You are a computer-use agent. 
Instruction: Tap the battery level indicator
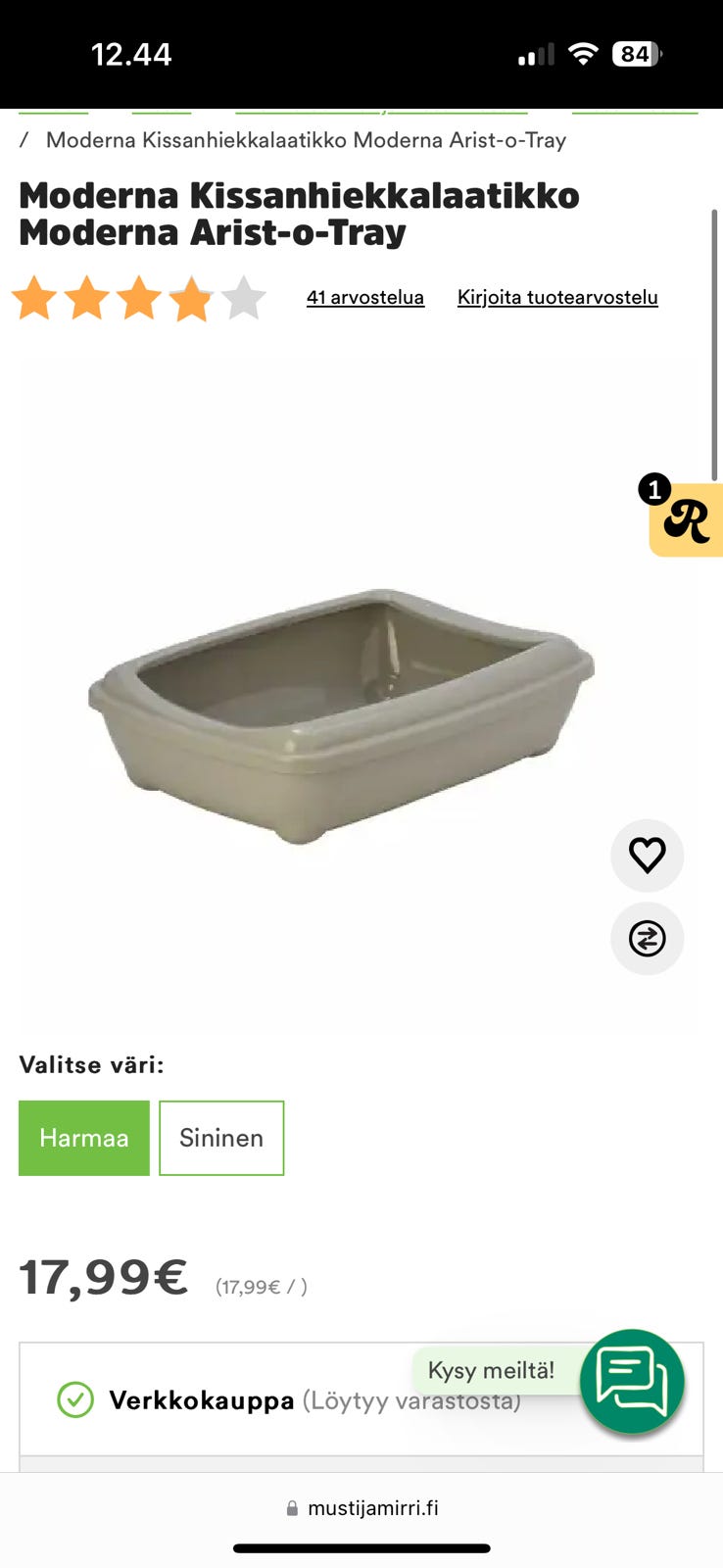[x=637, y=54]
